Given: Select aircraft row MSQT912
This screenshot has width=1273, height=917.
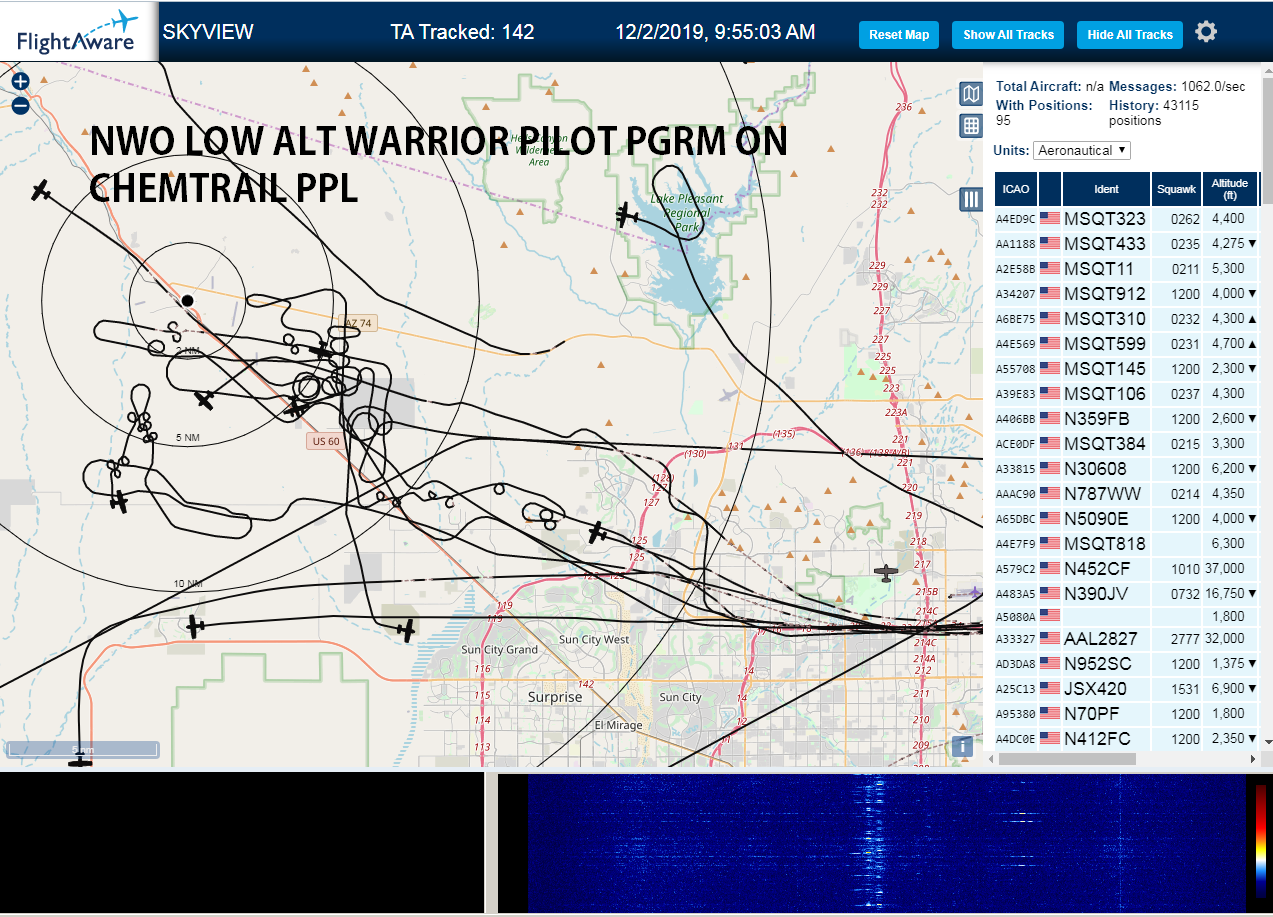Looking at the screenshot, I should click(1126, 293).
